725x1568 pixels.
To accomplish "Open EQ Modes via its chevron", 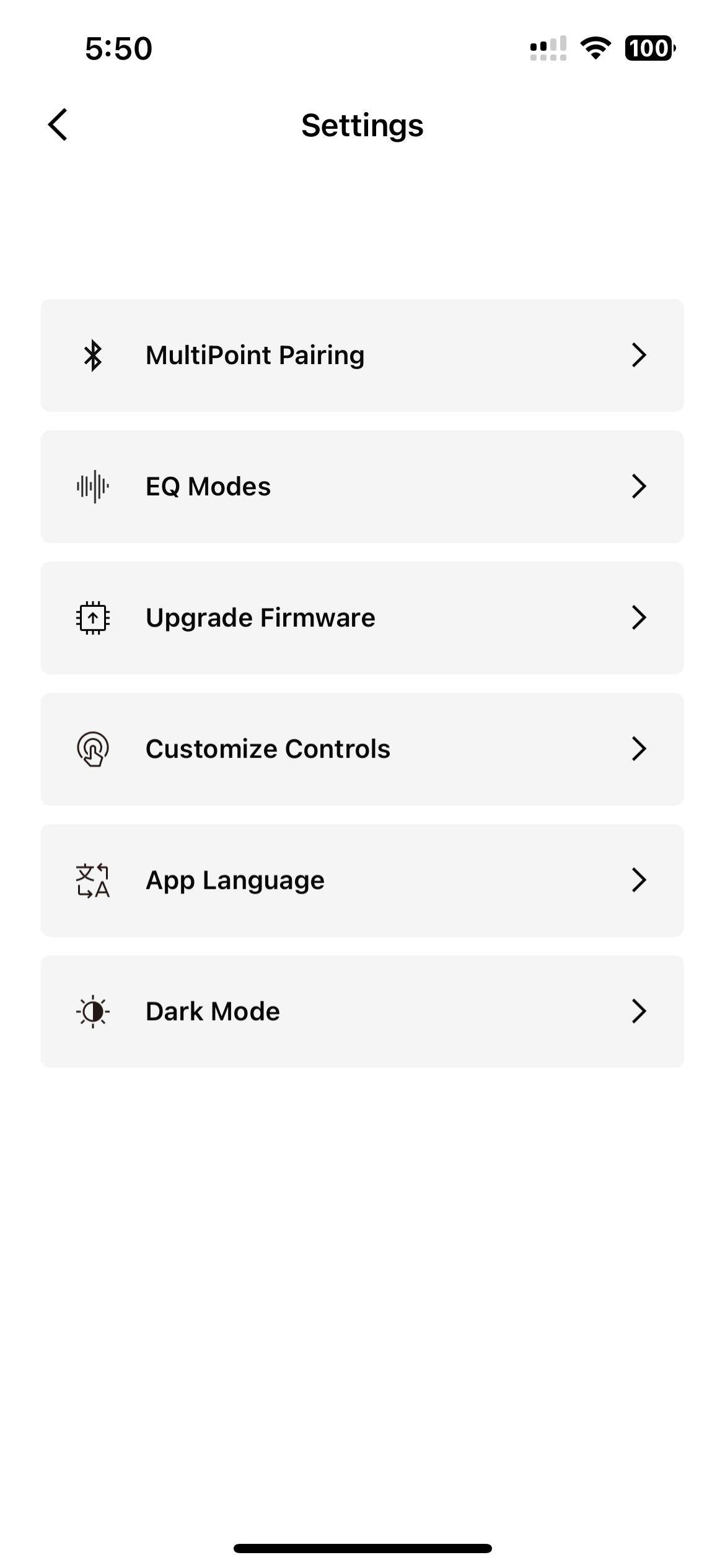I will (639, 487).
